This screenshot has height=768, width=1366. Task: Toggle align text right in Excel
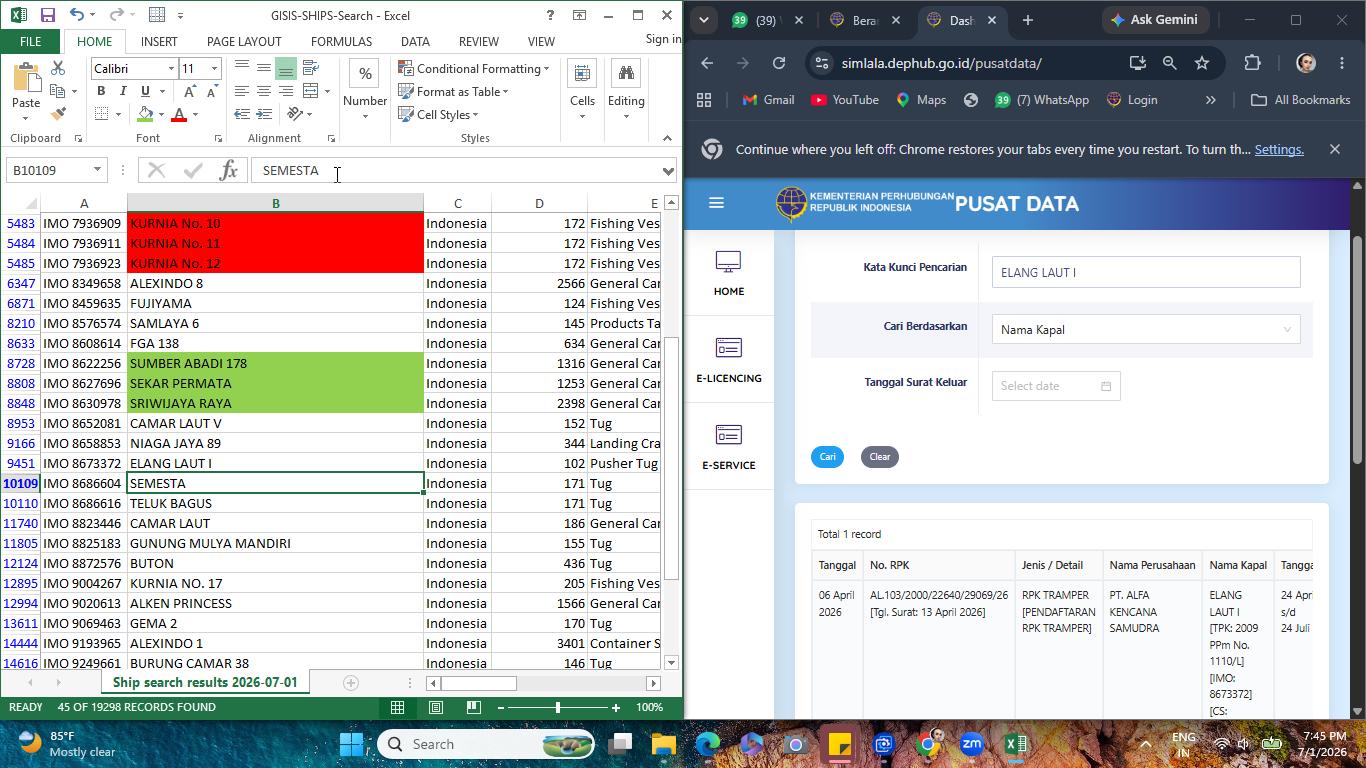pos(286,91)
